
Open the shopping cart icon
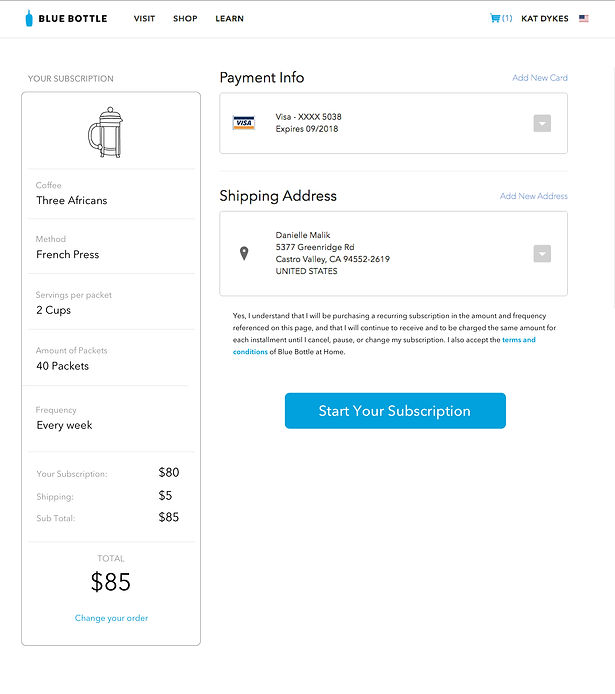(495, 18)
